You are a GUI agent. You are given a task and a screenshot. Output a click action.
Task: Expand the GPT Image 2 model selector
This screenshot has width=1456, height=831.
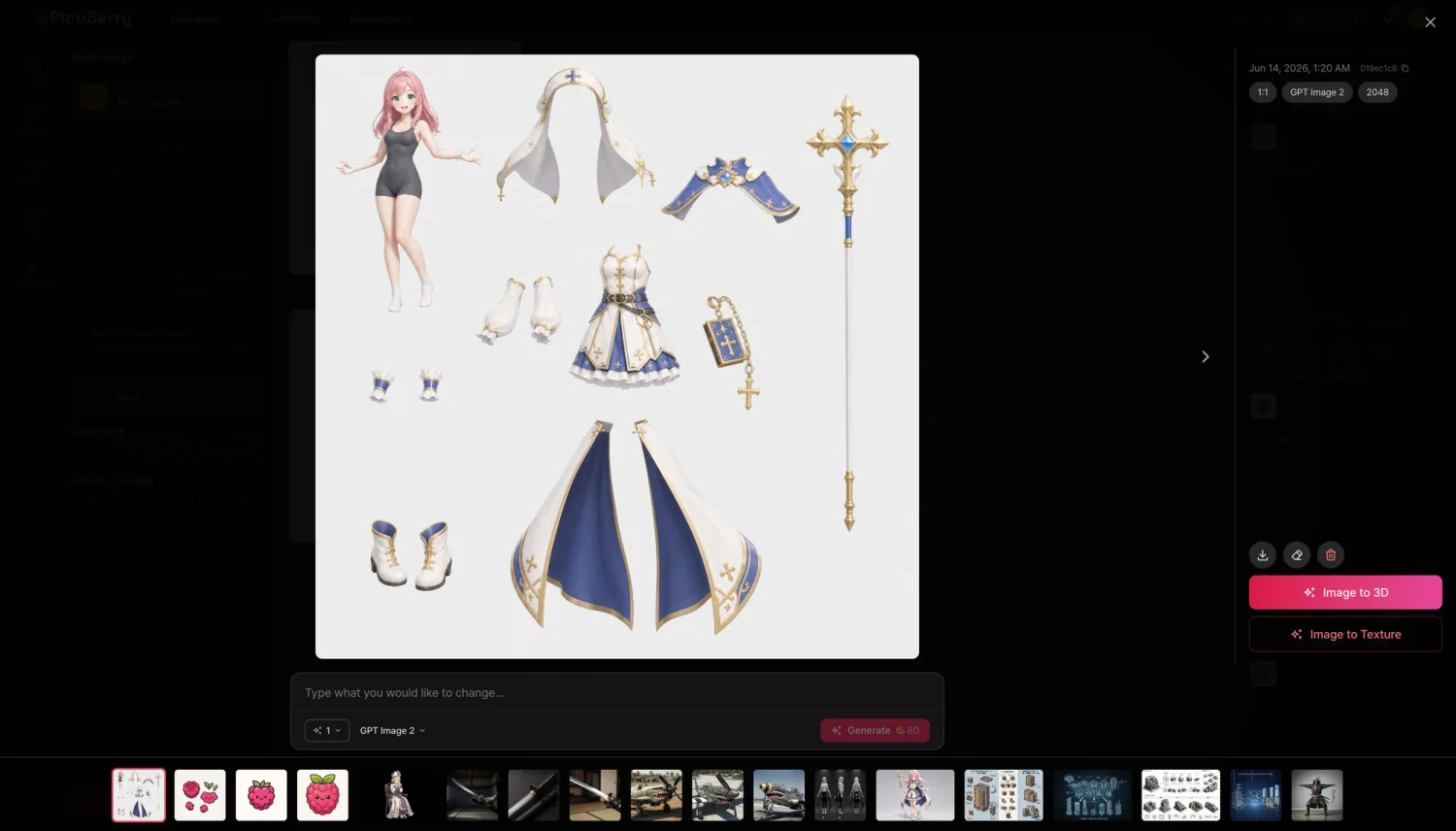392,730
